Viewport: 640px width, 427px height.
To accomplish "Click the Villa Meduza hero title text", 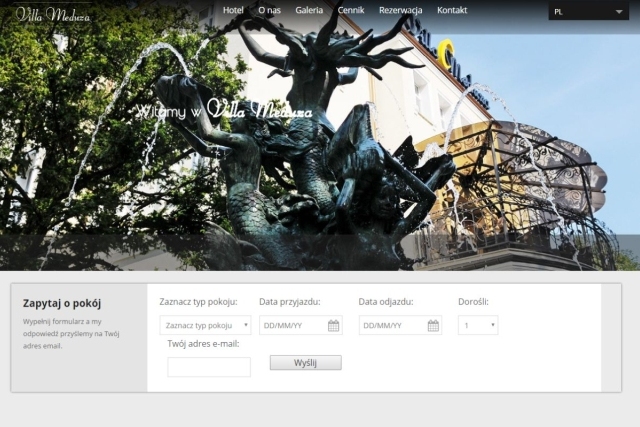I will pyautogui.click(x=260, y=109).
